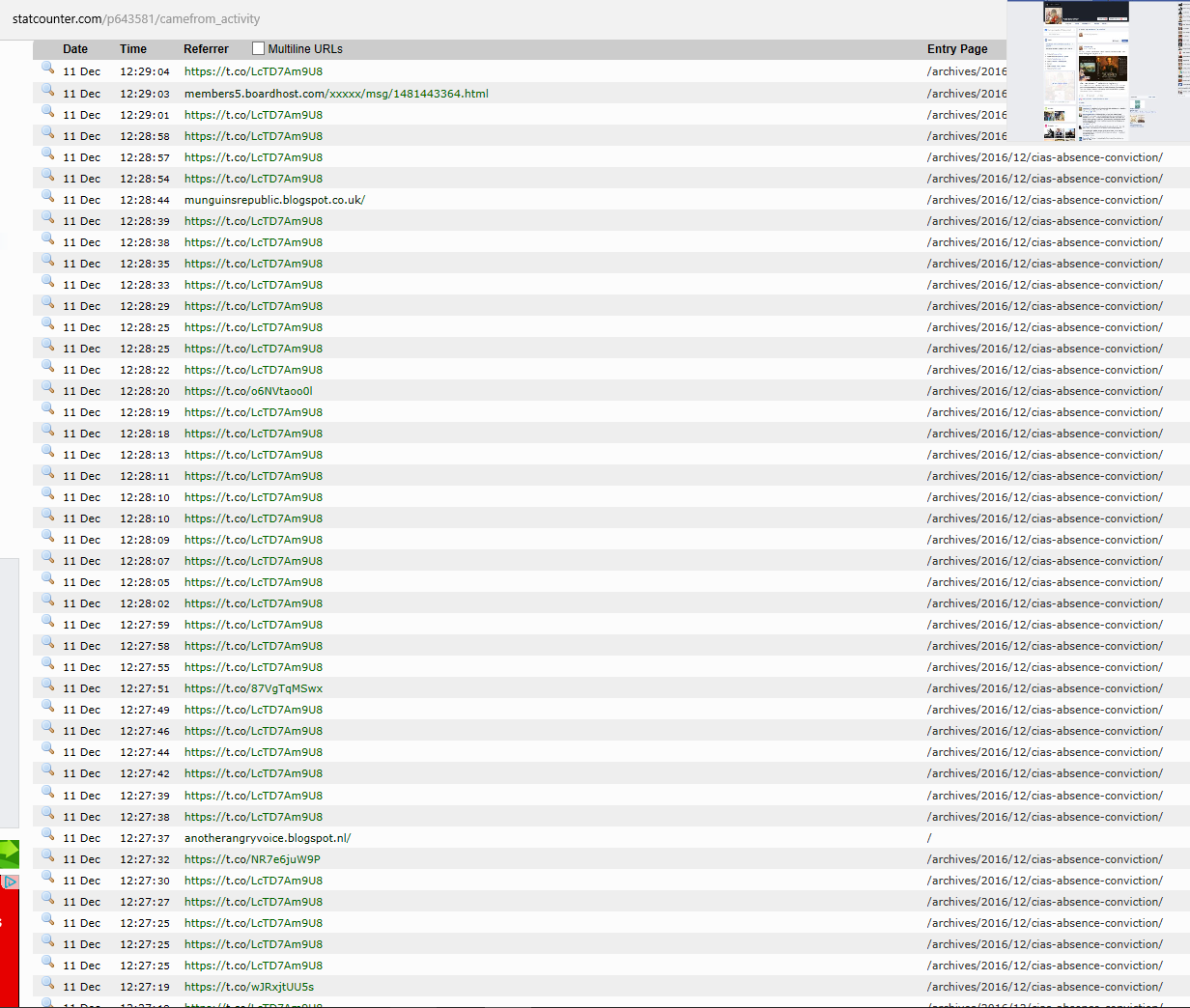Click magnifier icon for 12:29:04 row
The image size is (1190, 1008).
tap(47, 69)
